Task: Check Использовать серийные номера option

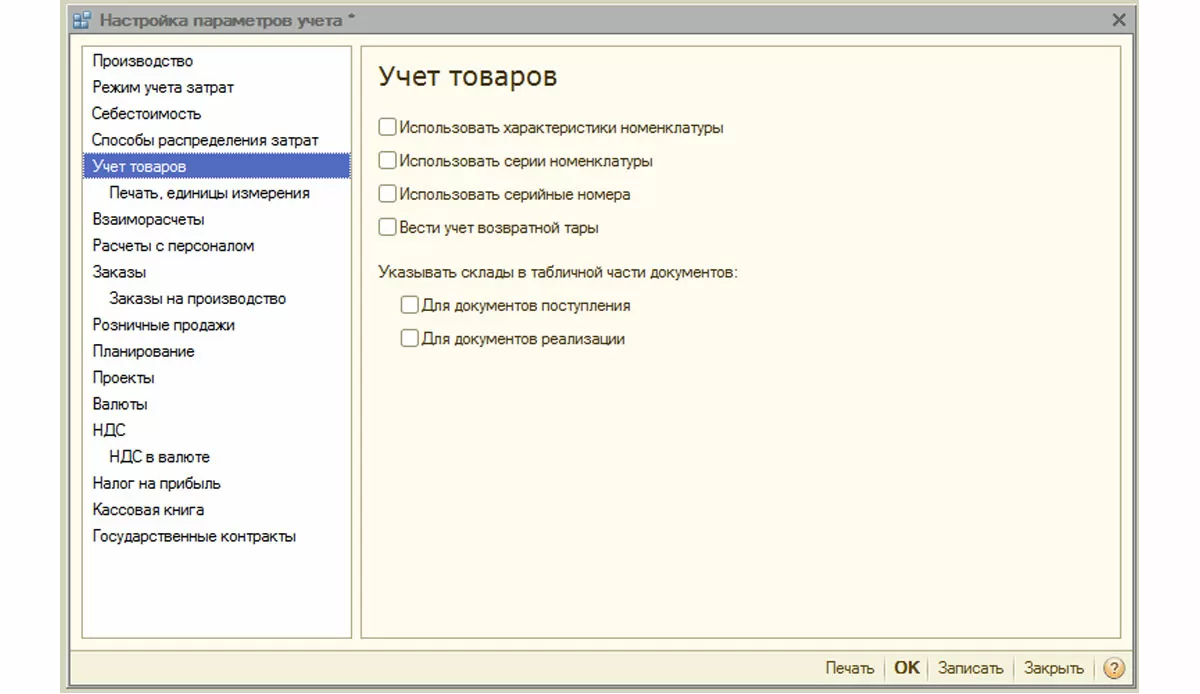Action: tap(387, 194)
